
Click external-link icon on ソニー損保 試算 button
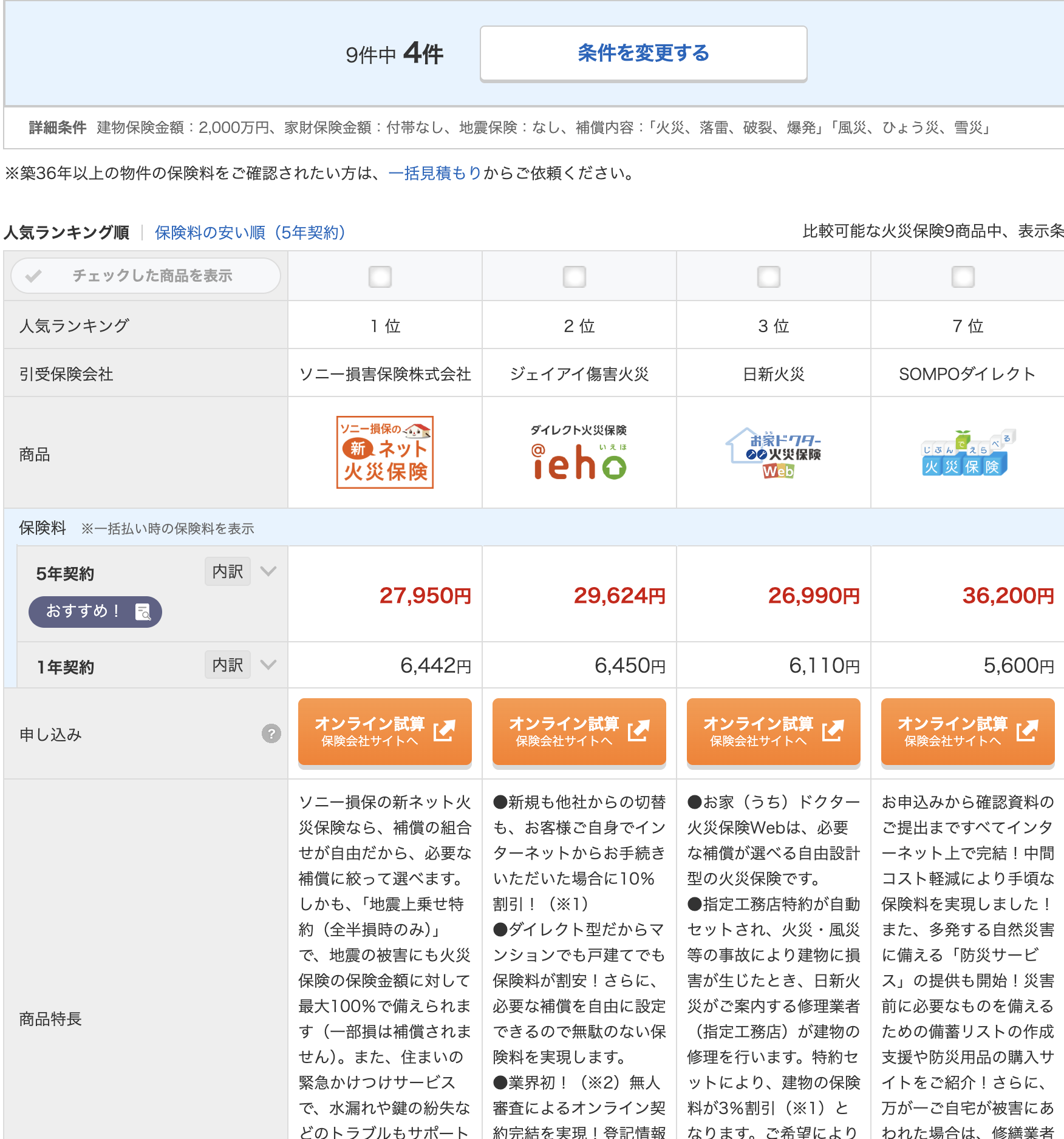point(445,730)
